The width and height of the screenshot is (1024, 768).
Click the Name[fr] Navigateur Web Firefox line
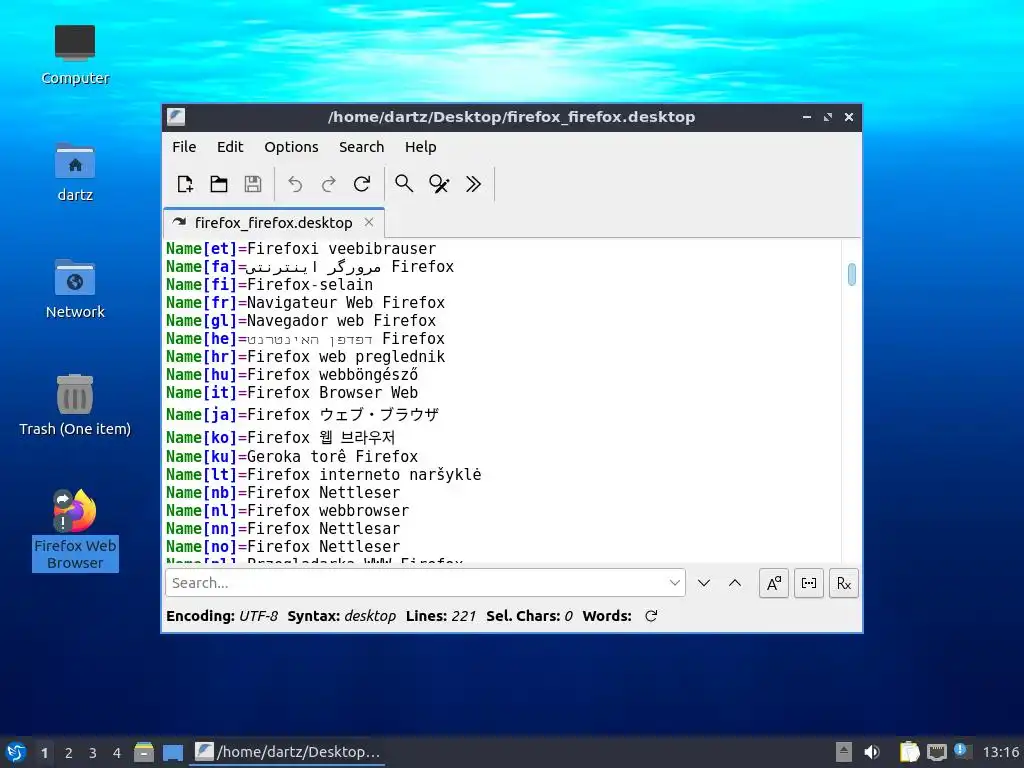(305, 302)
